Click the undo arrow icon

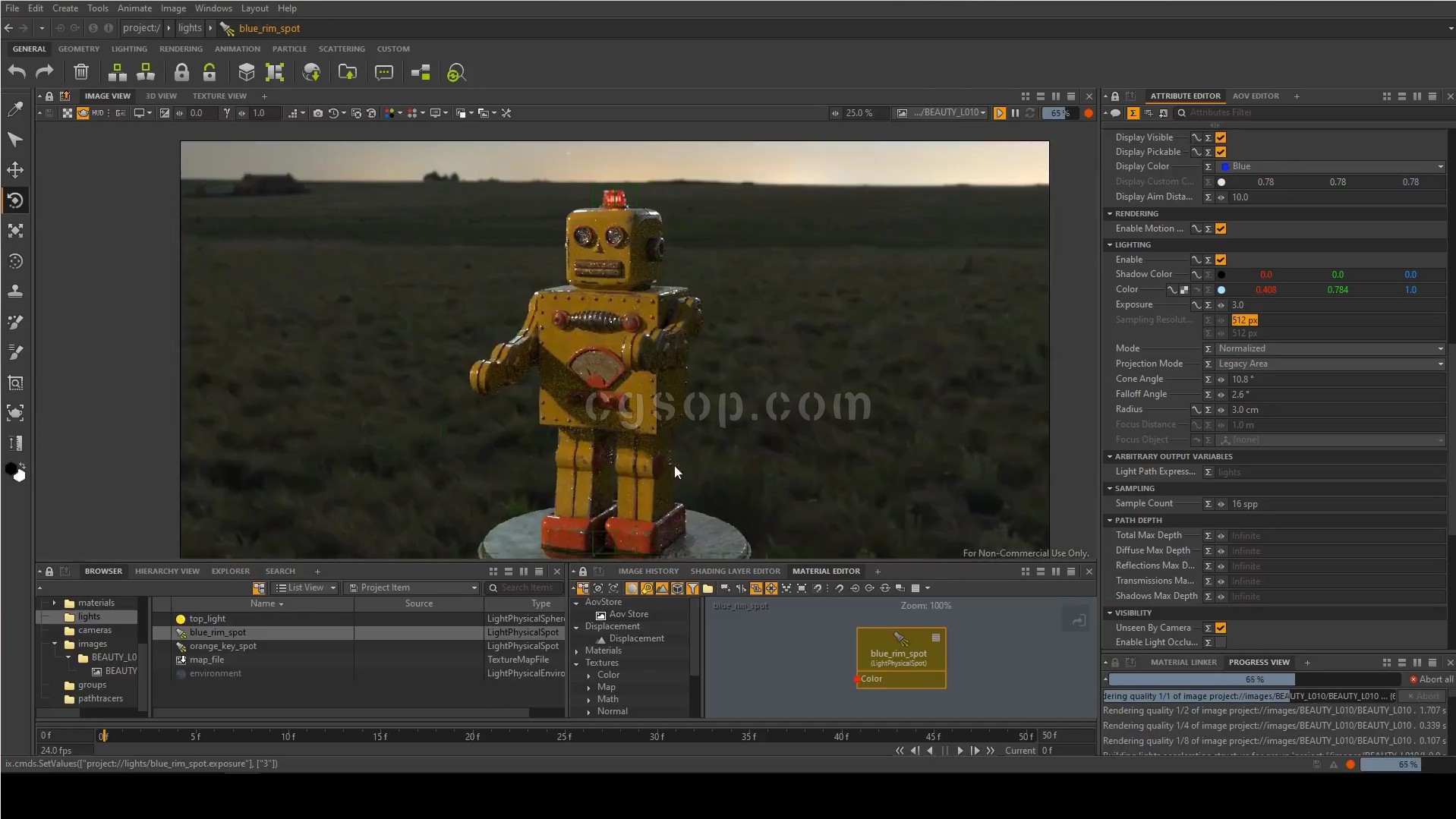point(17,73)
